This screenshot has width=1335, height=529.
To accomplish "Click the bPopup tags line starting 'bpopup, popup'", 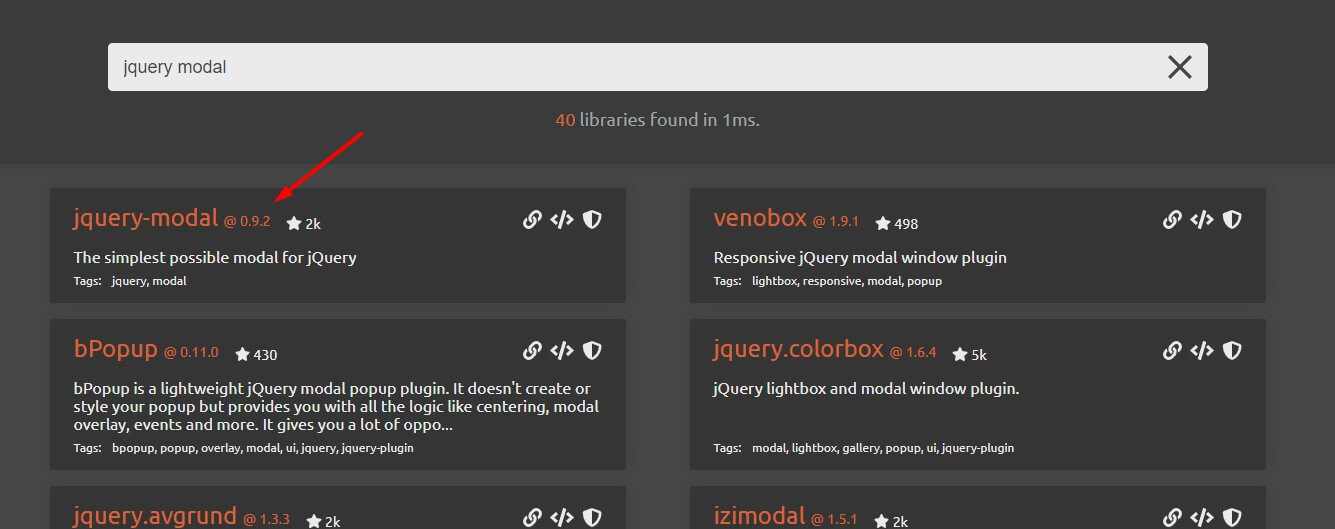I will (262, 448).
